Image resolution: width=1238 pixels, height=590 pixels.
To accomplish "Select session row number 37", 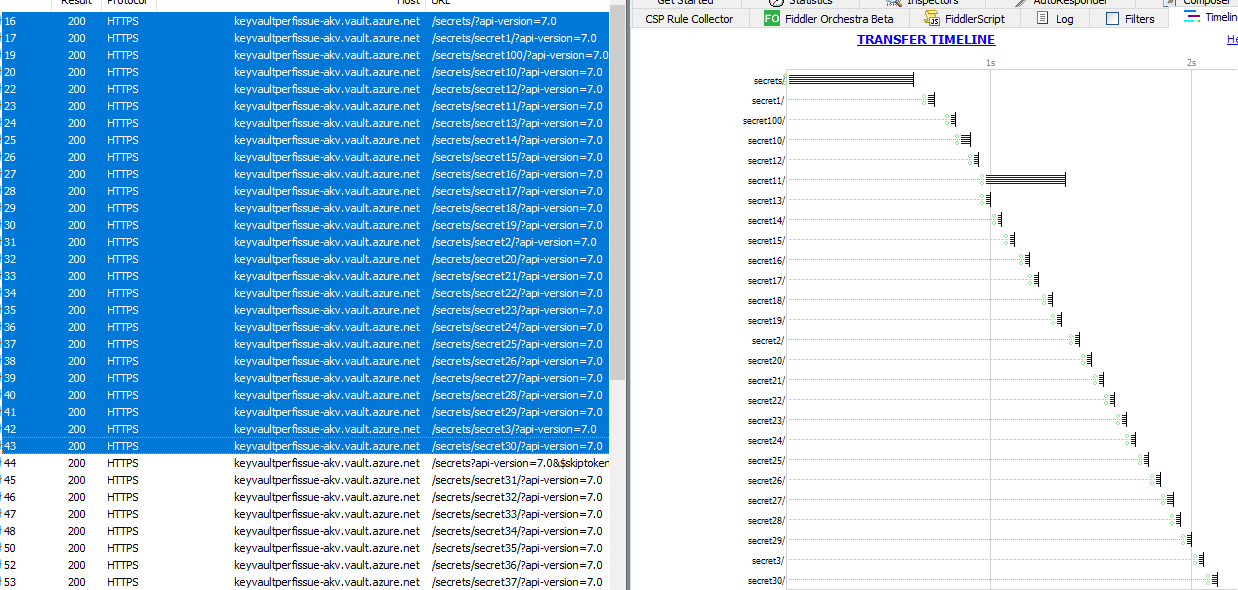I will click(304, 344).
